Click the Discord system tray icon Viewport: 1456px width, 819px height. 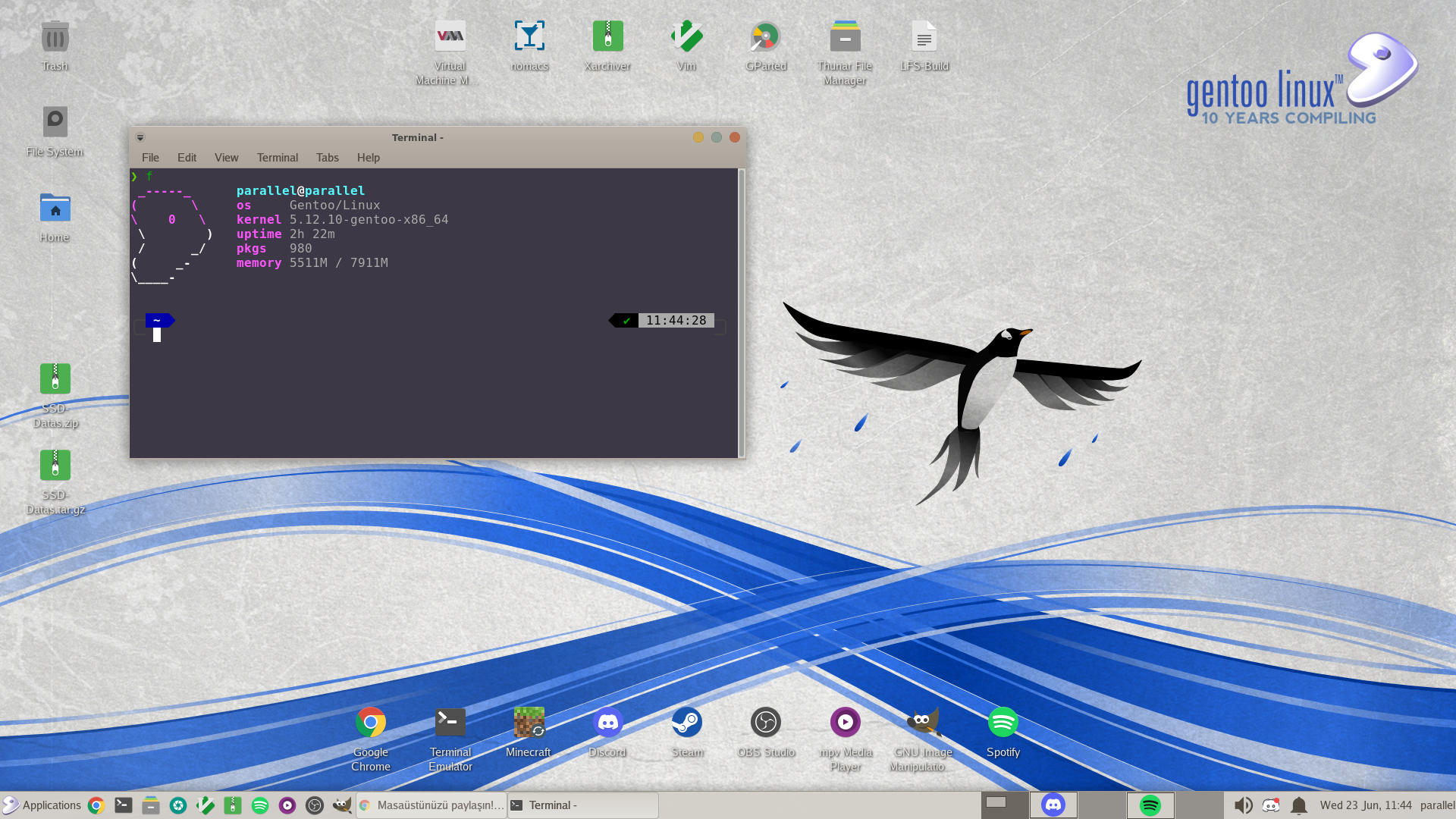(1271, 805)
